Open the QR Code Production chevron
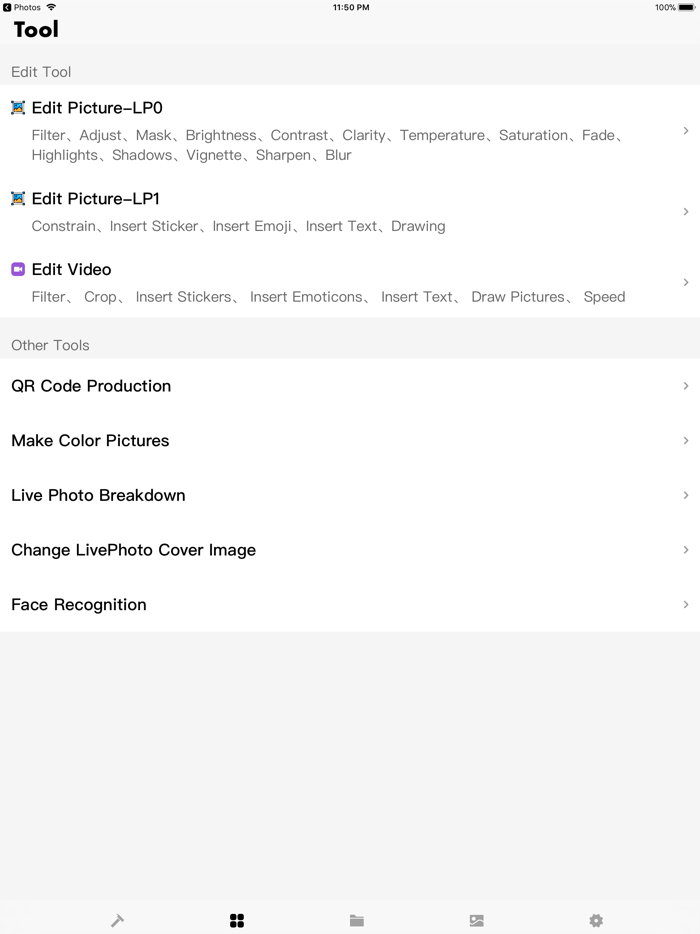This screenshot has height=934, width=700. (x=686, y=386)
